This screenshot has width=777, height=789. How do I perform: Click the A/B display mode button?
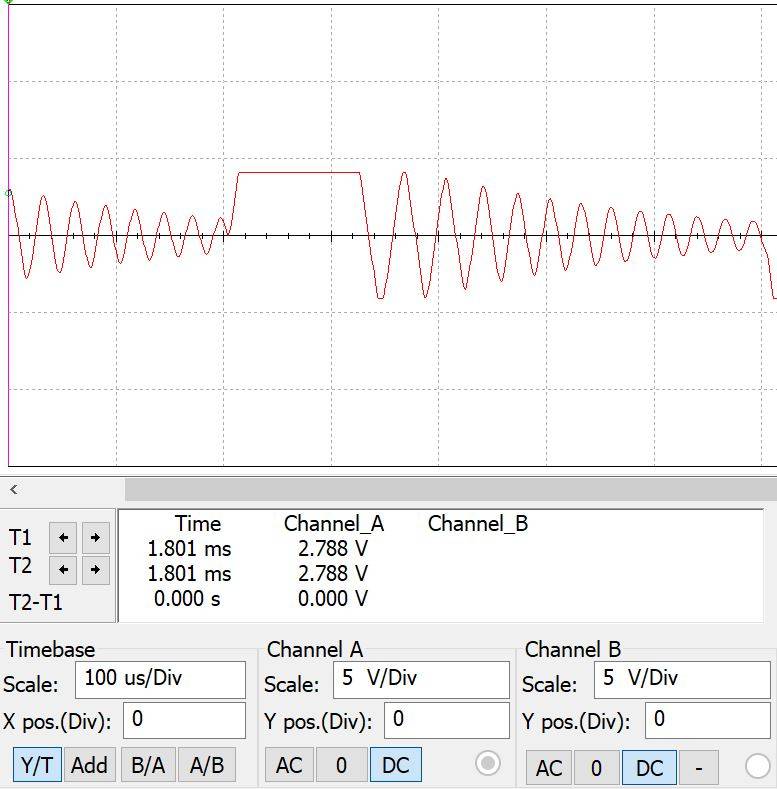[x=207, y=765]
